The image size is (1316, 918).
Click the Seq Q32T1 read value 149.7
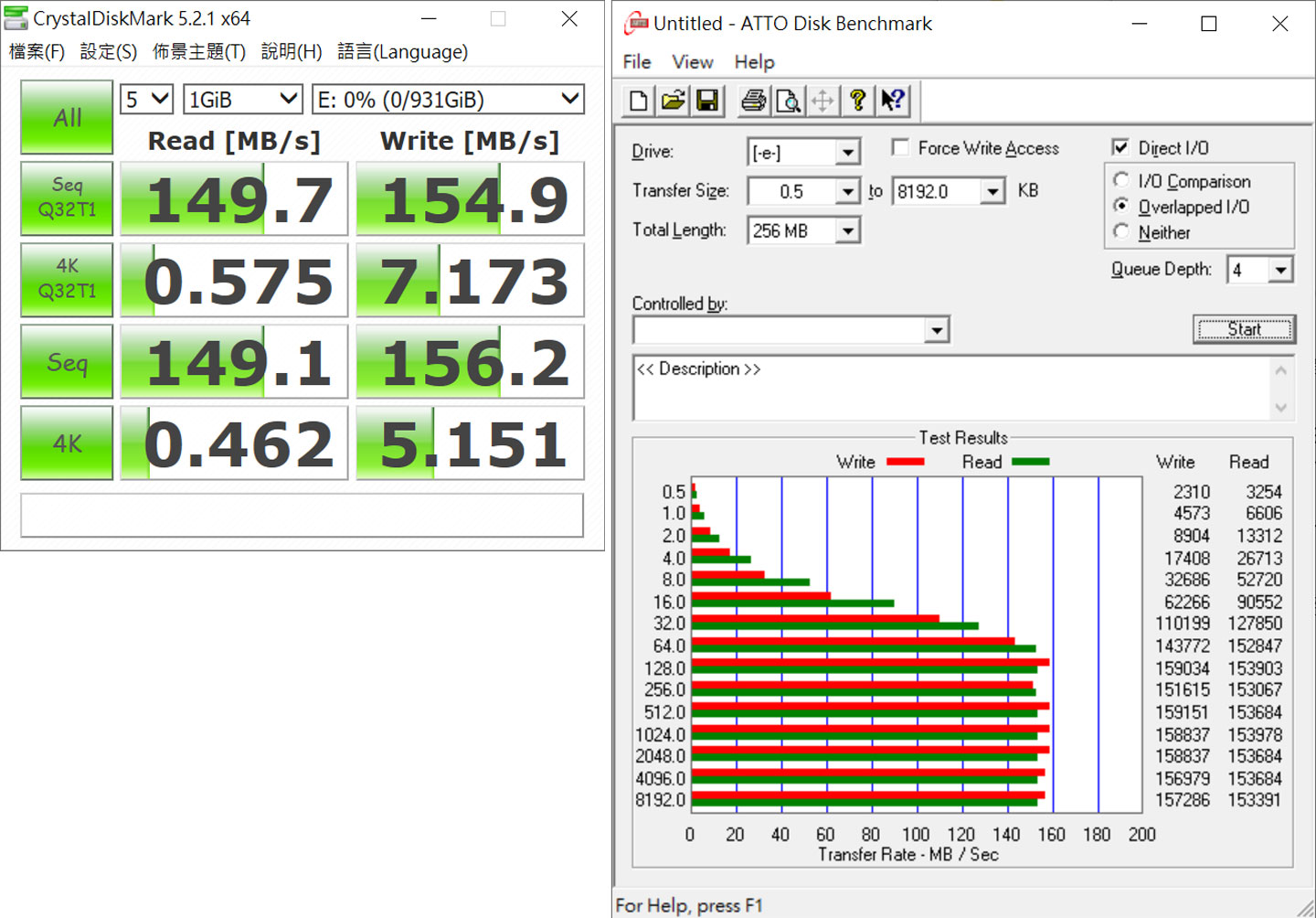[x=234, y=198]
